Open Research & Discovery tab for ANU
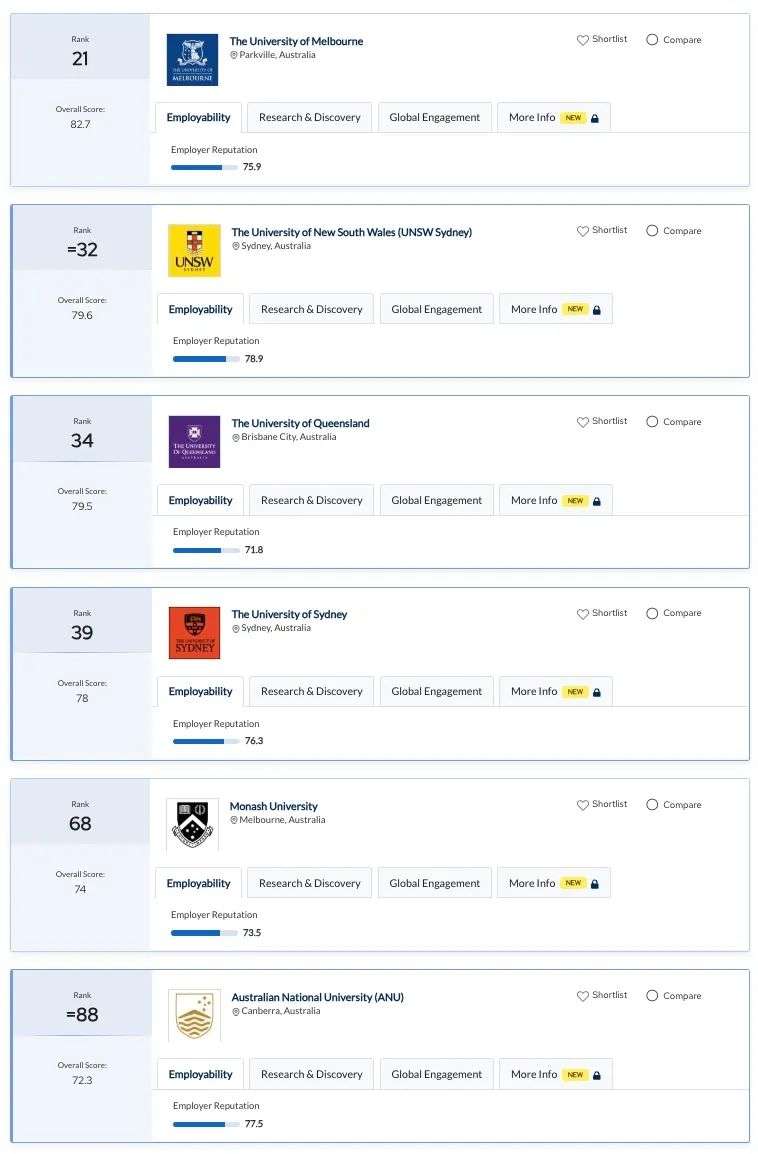 click(x=311, y=1075)
